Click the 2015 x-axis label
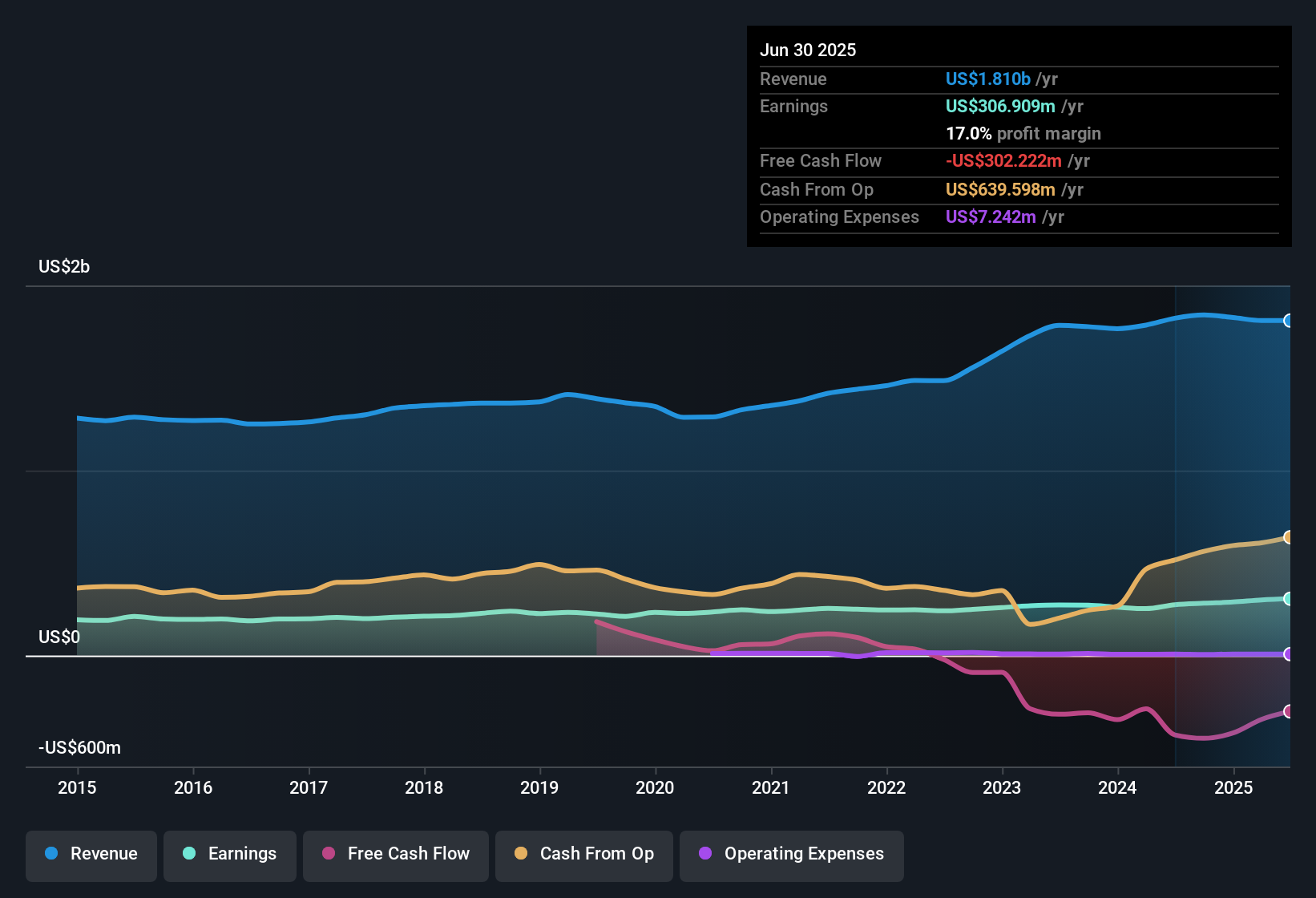This screenshot has height=898, width=1316. coord(77,788)
